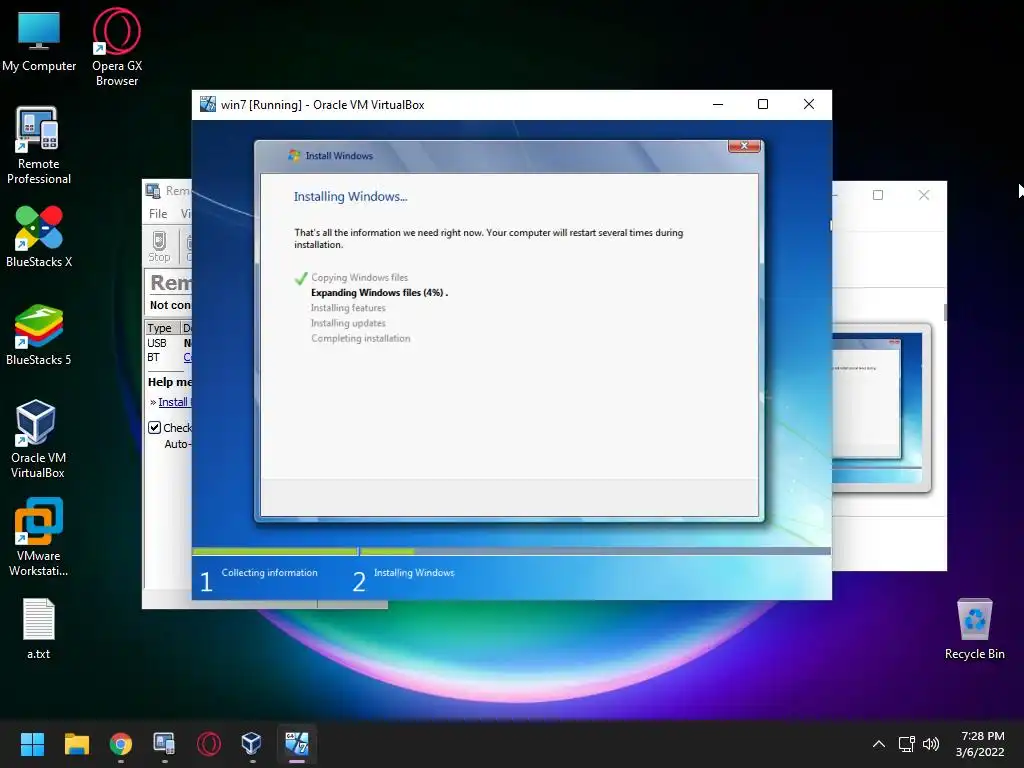Open the Windows Start menu
This screenshot has width=1024, height=768.
tap(32, 744)
